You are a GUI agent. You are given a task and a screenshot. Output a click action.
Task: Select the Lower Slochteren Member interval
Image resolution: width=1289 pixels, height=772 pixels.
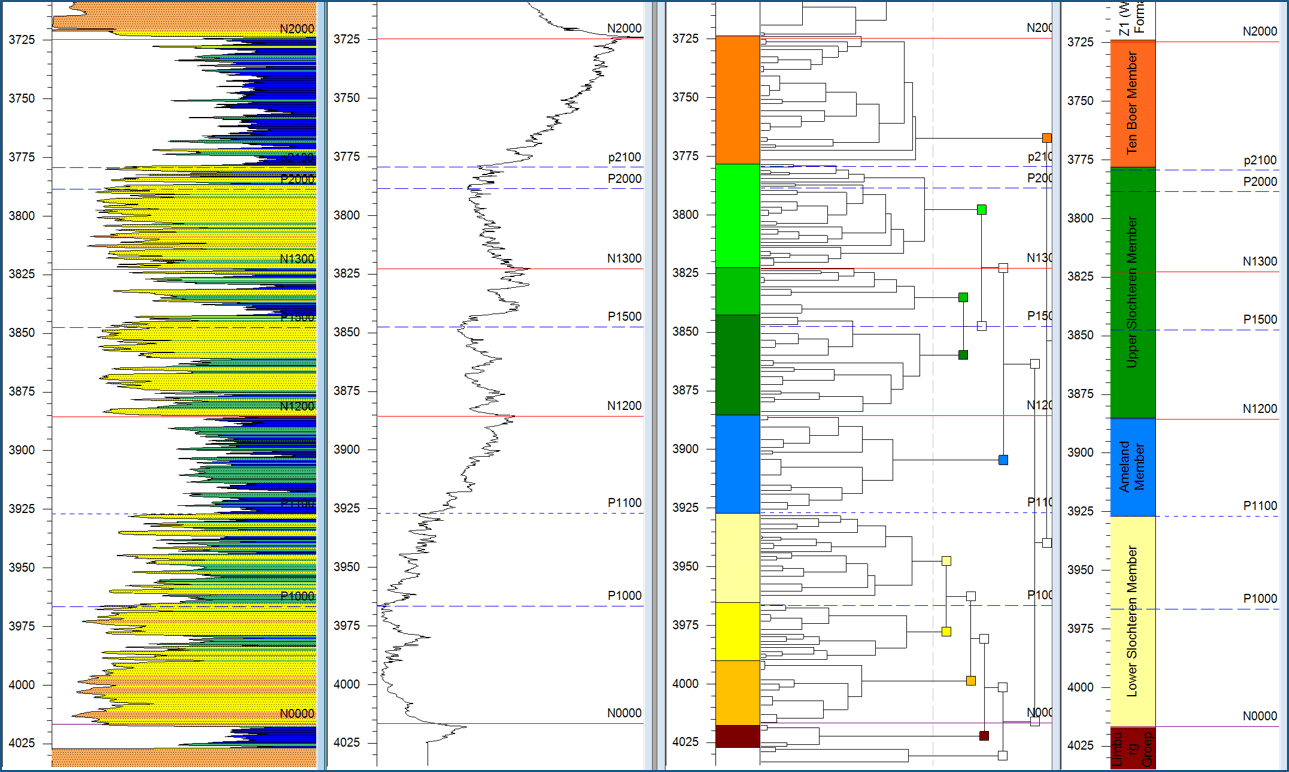(1134, 622)
